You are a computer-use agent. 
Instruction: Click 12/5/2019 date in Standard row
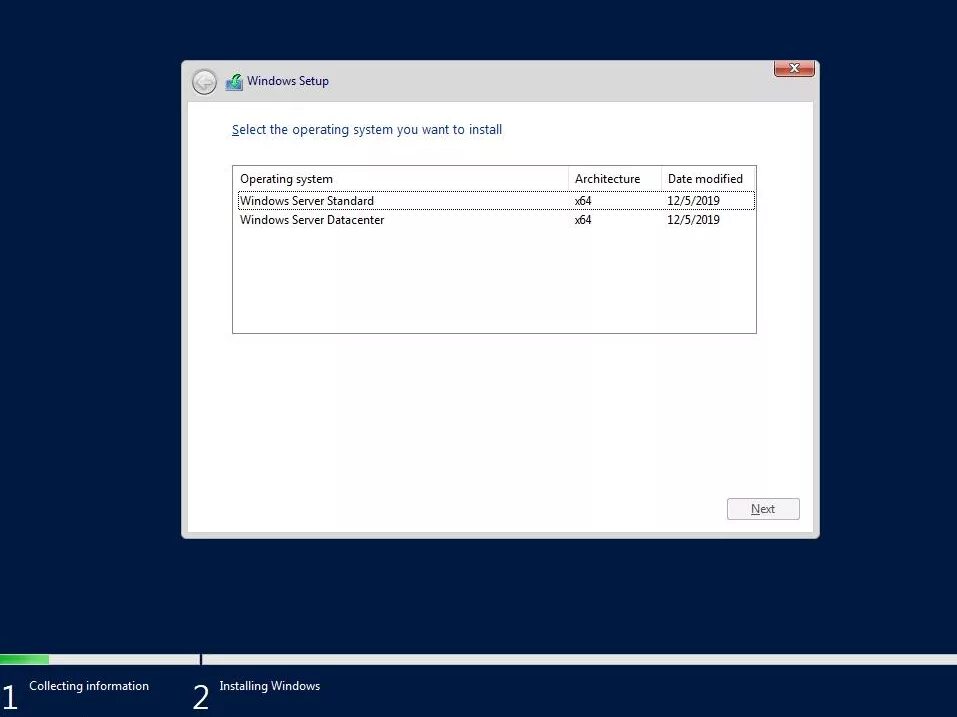click(x=693, y=201)
